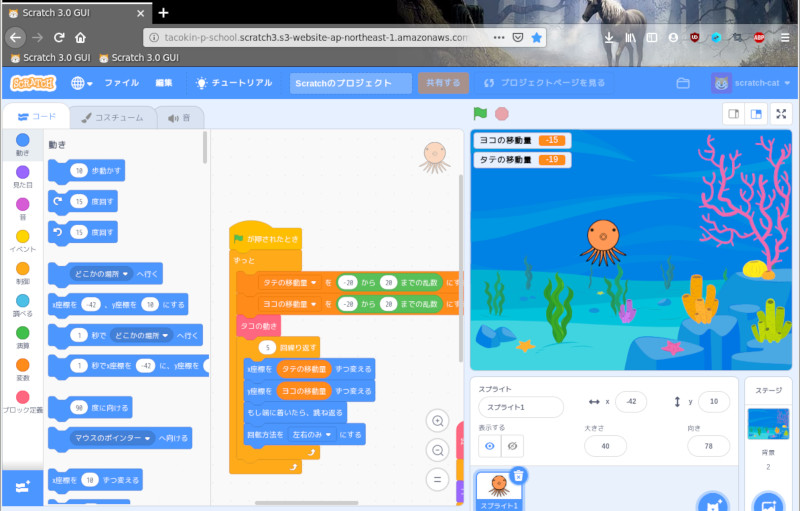800x511 pixels.
Task: Go to the browser home page
Action: 80,37
